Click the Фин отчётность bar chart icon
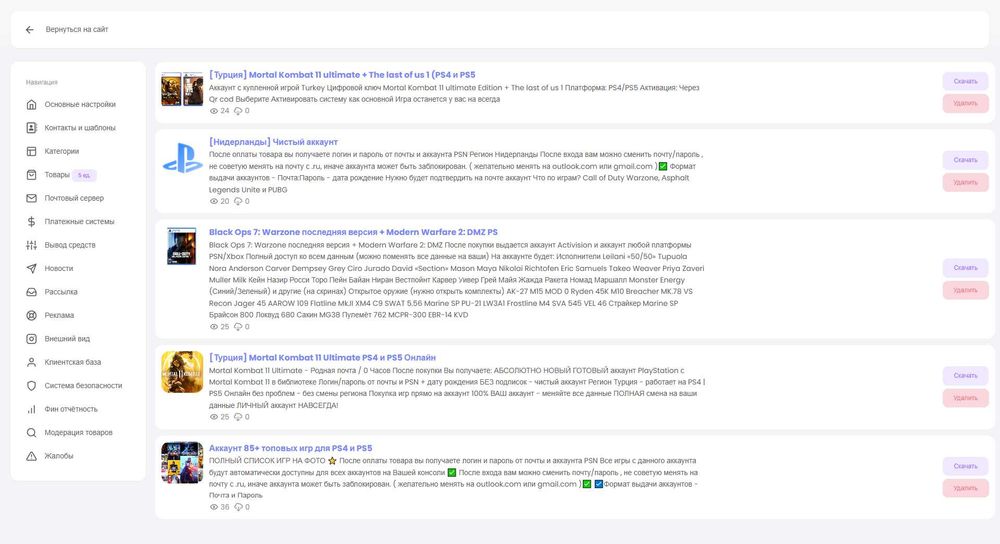 click(31, 409)
